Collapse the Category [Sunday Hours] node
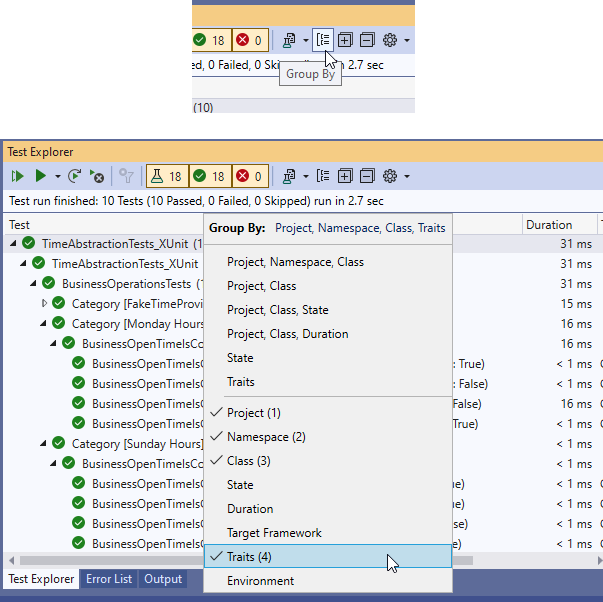Viewport: 603px width, 602px height. [44, 444]
